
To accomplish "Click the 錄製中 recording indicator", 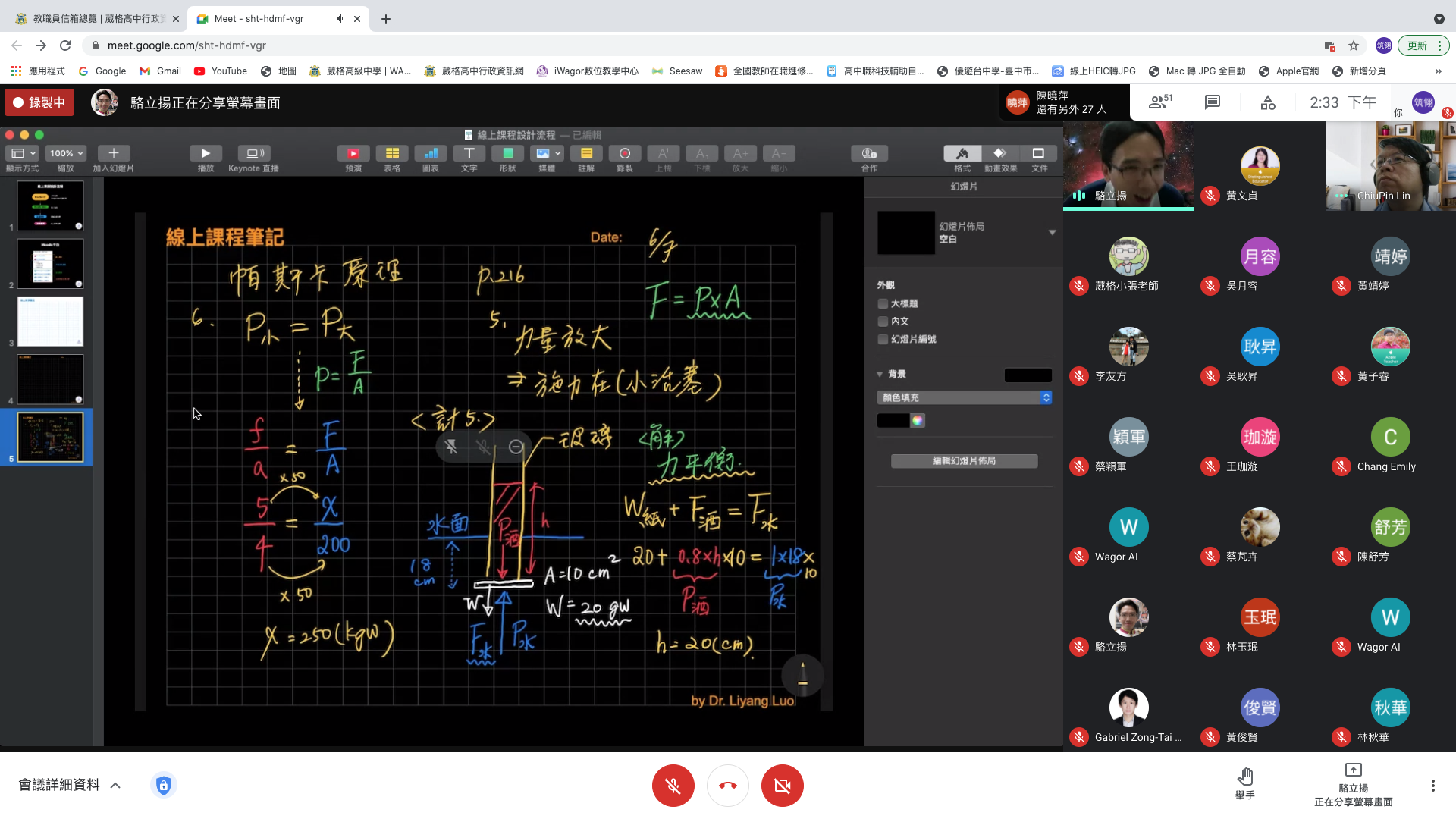I will click(x=39, y=102).
